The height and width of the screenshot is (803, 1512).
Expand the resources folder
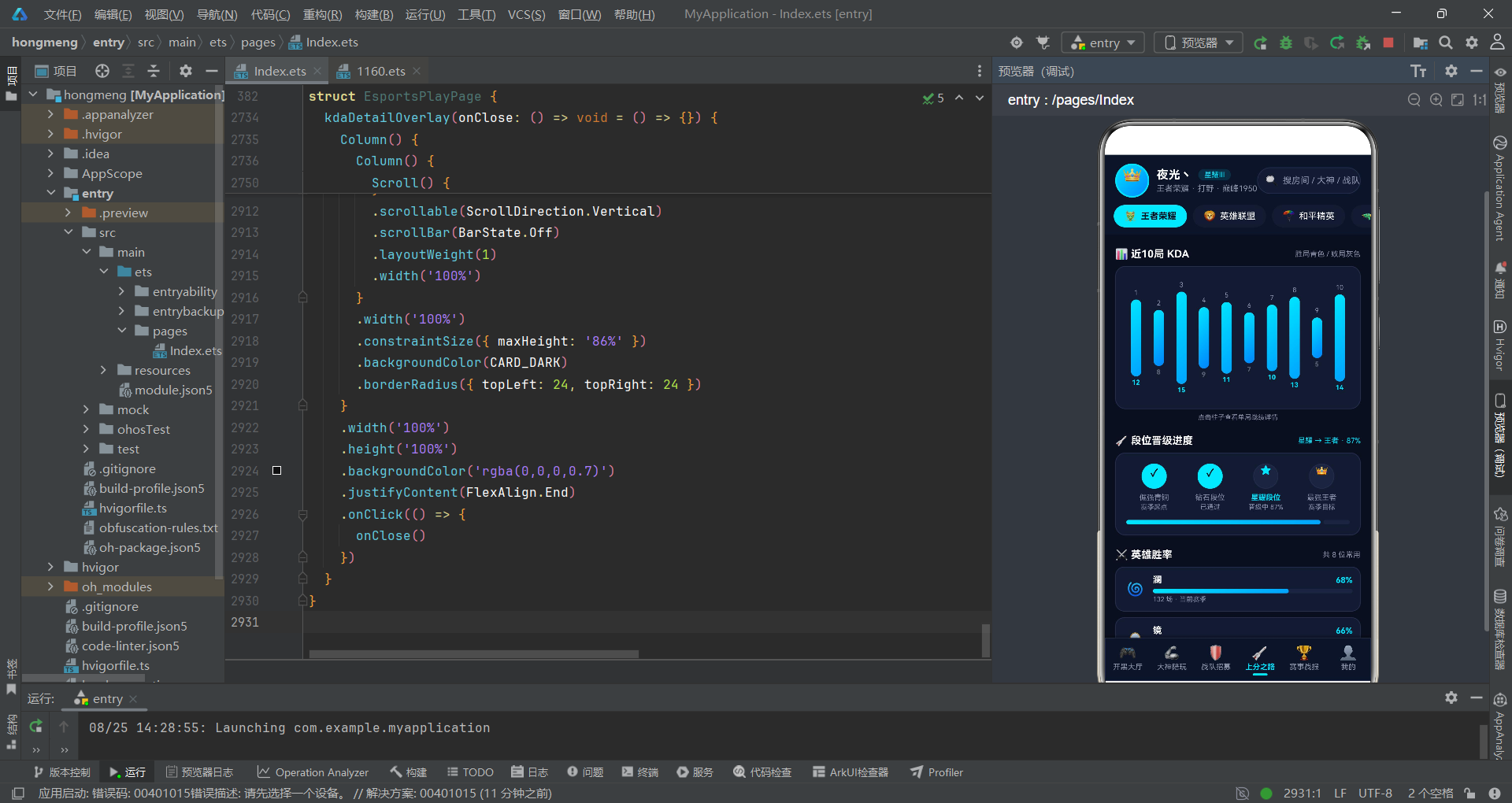click(103, 370)
